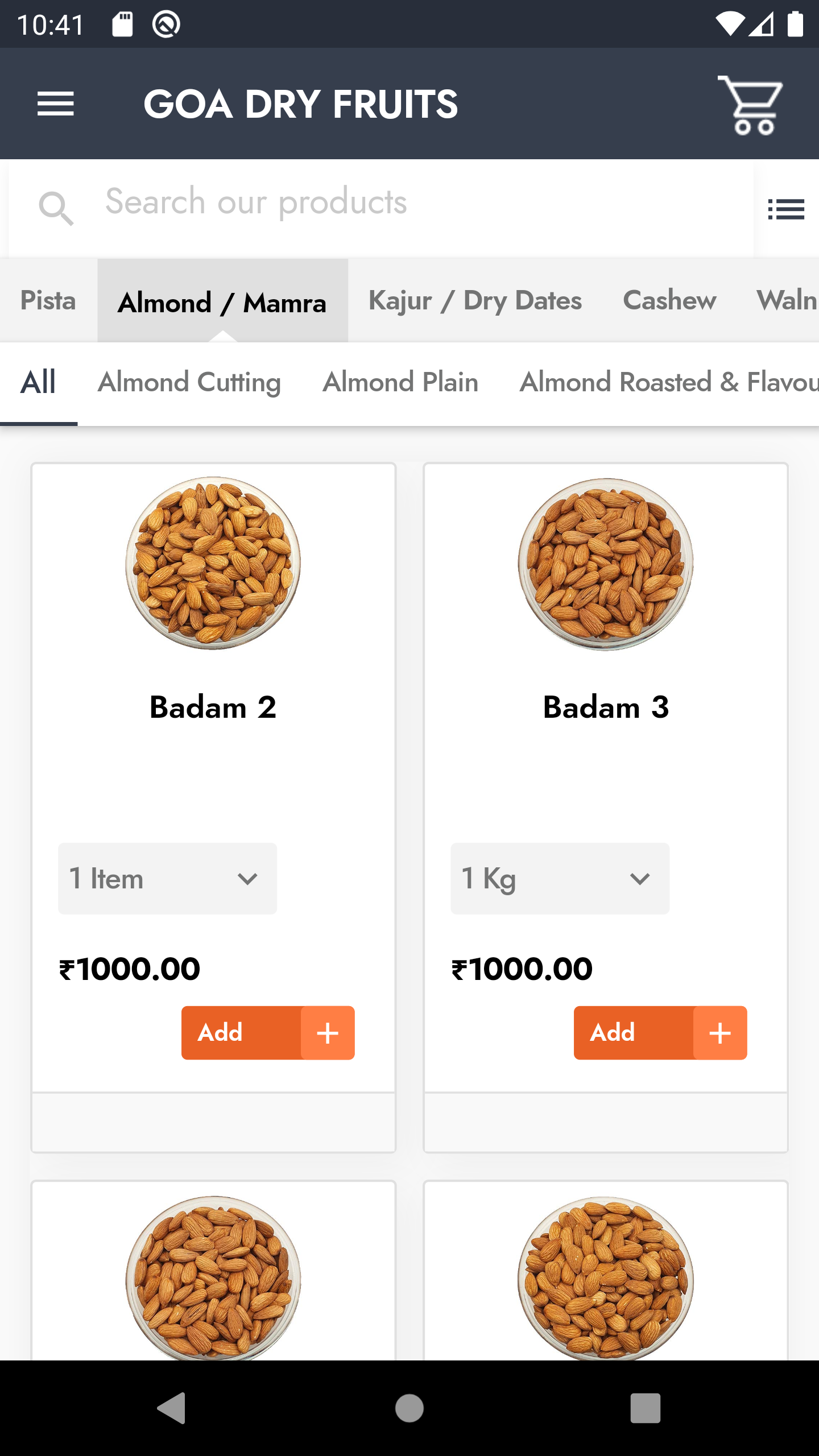
Task: Add Badam 3 to cart
Action: pos(634,1033)
